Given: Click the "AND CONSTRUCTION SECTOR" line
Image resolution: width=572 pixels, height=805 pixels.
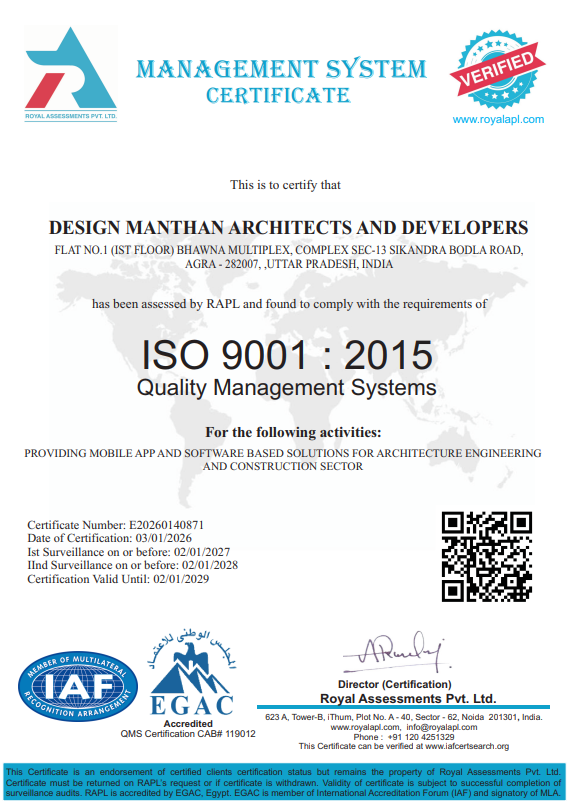Looking at the screenshot, I should [283, 467].
